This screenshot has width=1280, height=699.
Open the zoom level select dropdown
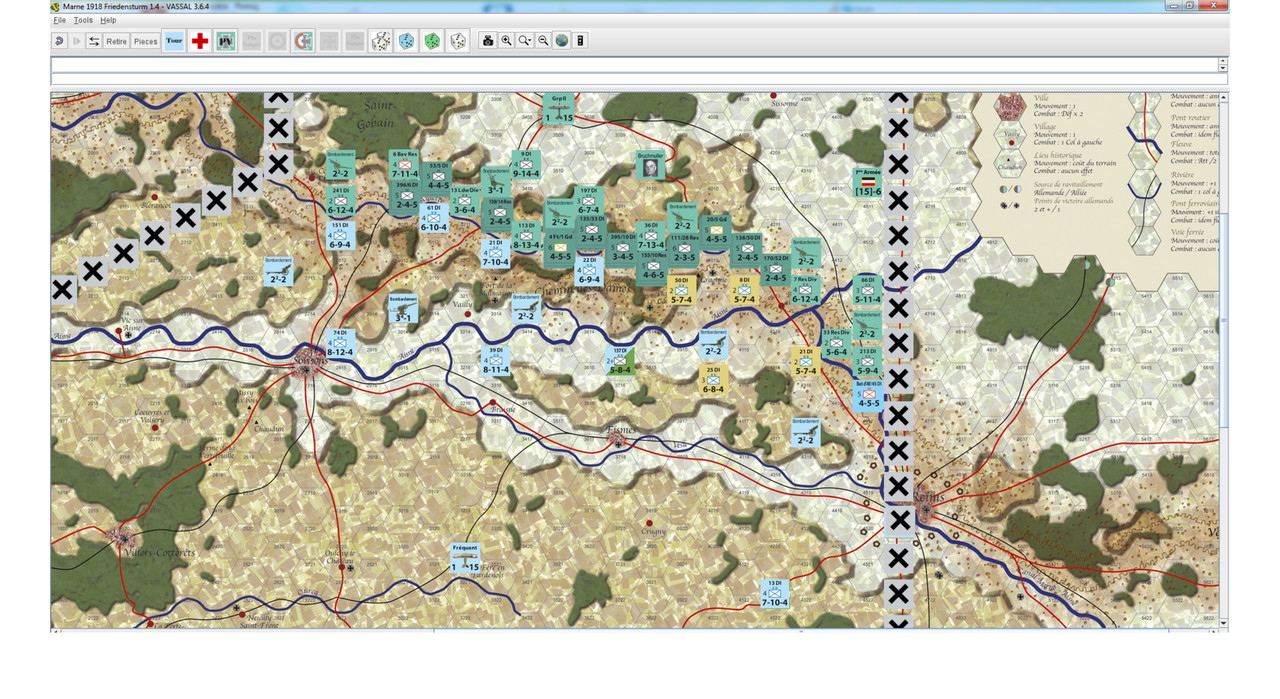[x=525, y=41]
